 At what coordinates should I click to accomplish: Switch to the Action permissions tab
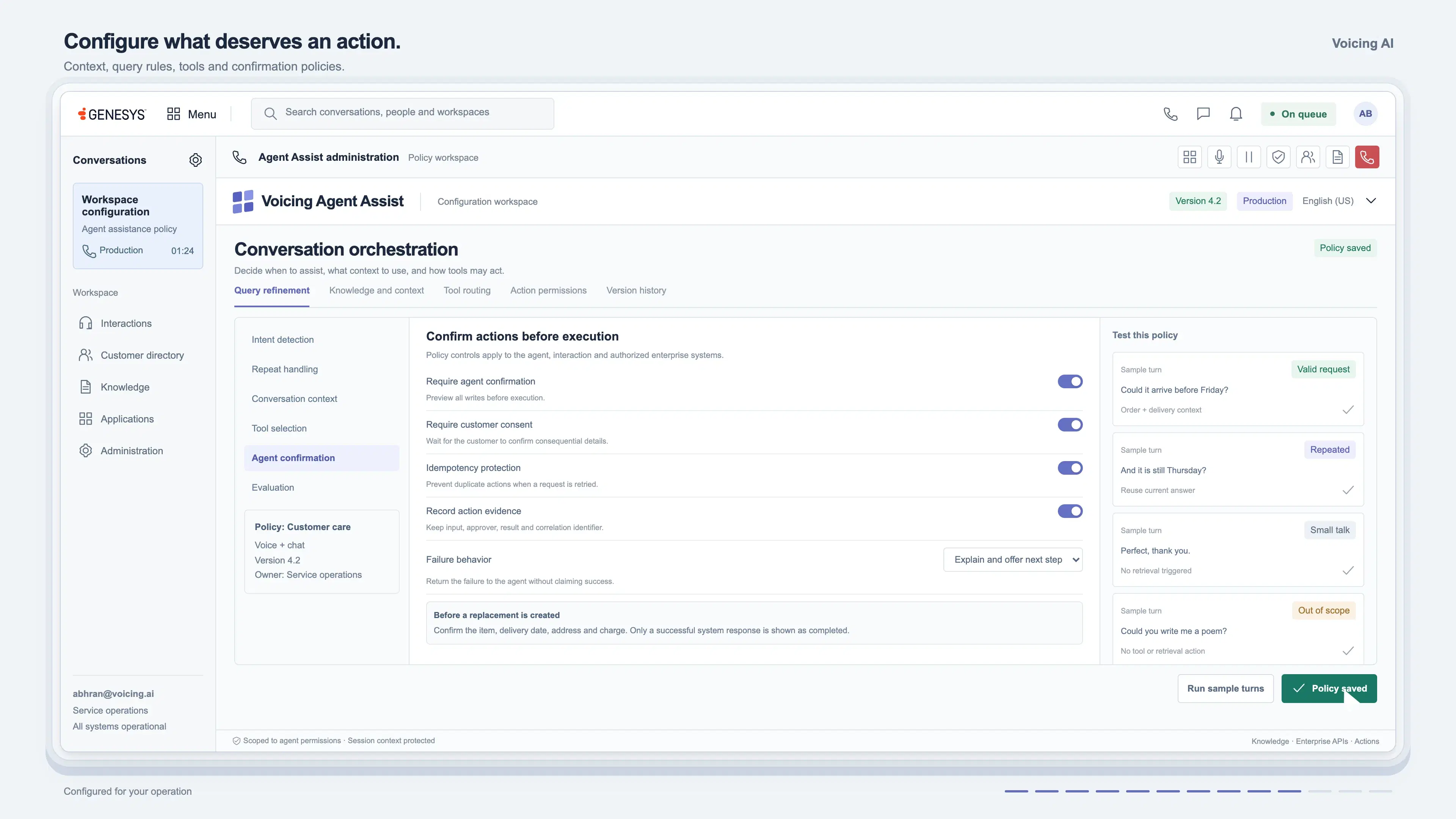[548, 290]
